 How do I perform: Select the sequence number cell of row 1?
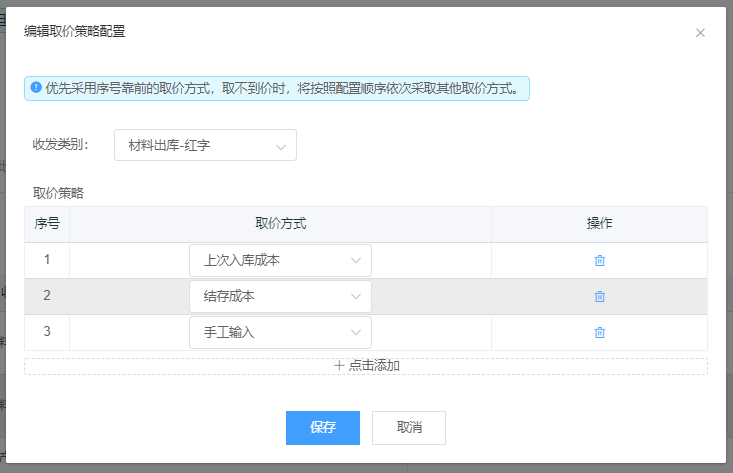click(x=47, y=260)
